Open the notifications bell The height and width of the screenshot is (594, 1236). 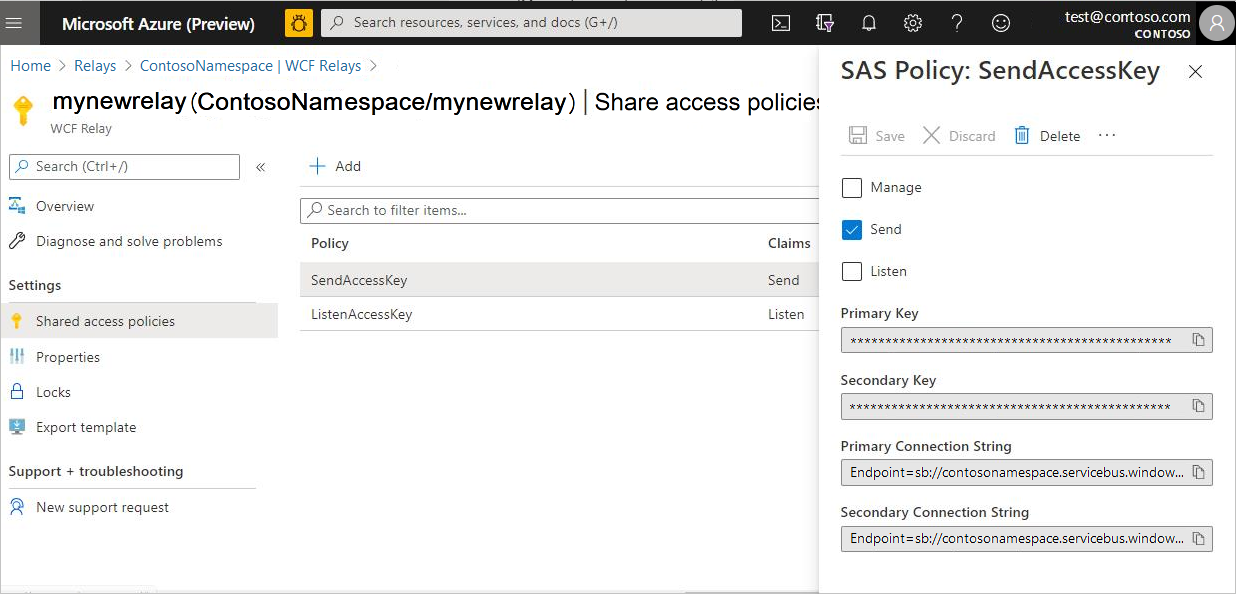coord(868,22)
